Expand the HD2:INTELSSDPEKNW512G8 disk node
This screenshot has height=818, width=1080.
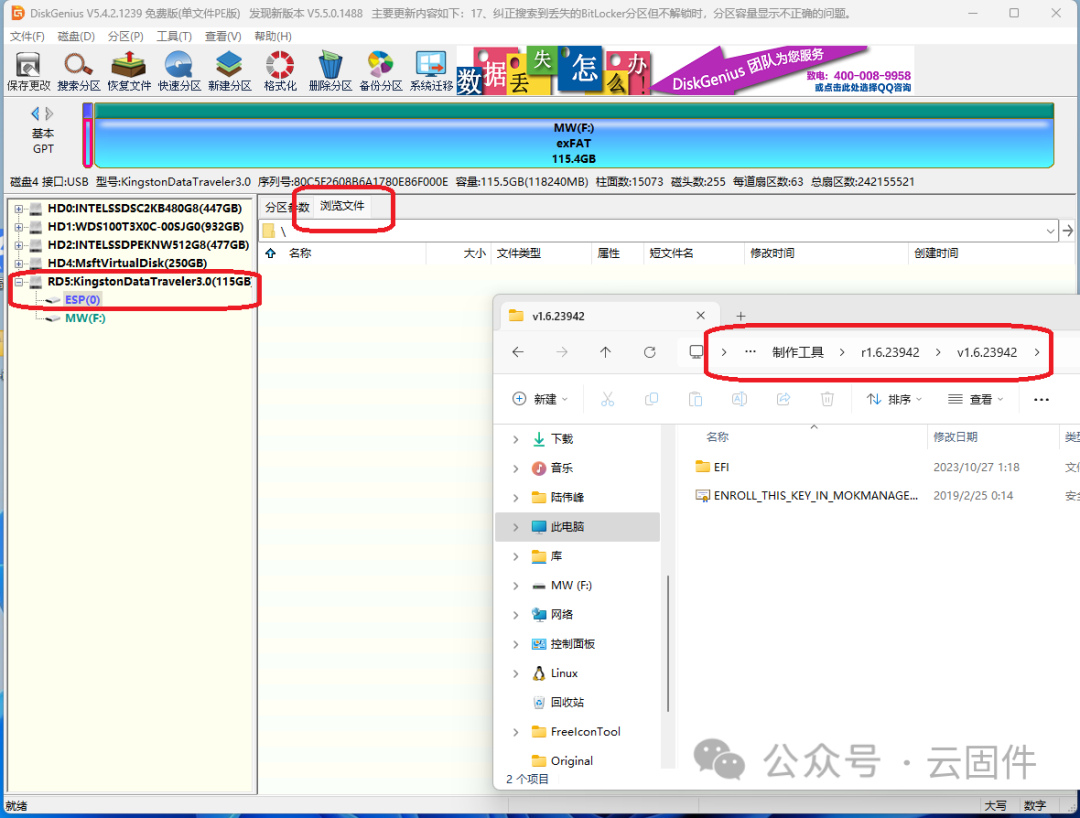tap(19, 245)
